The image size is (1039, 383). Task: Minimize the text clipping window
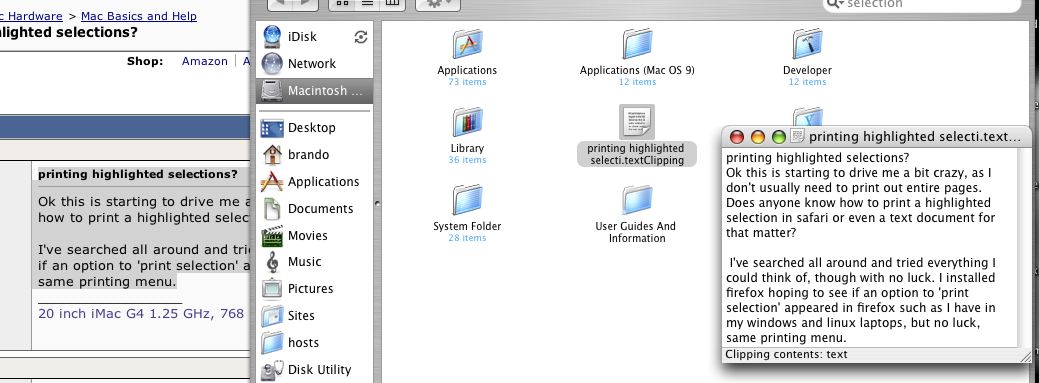[757, 137]
